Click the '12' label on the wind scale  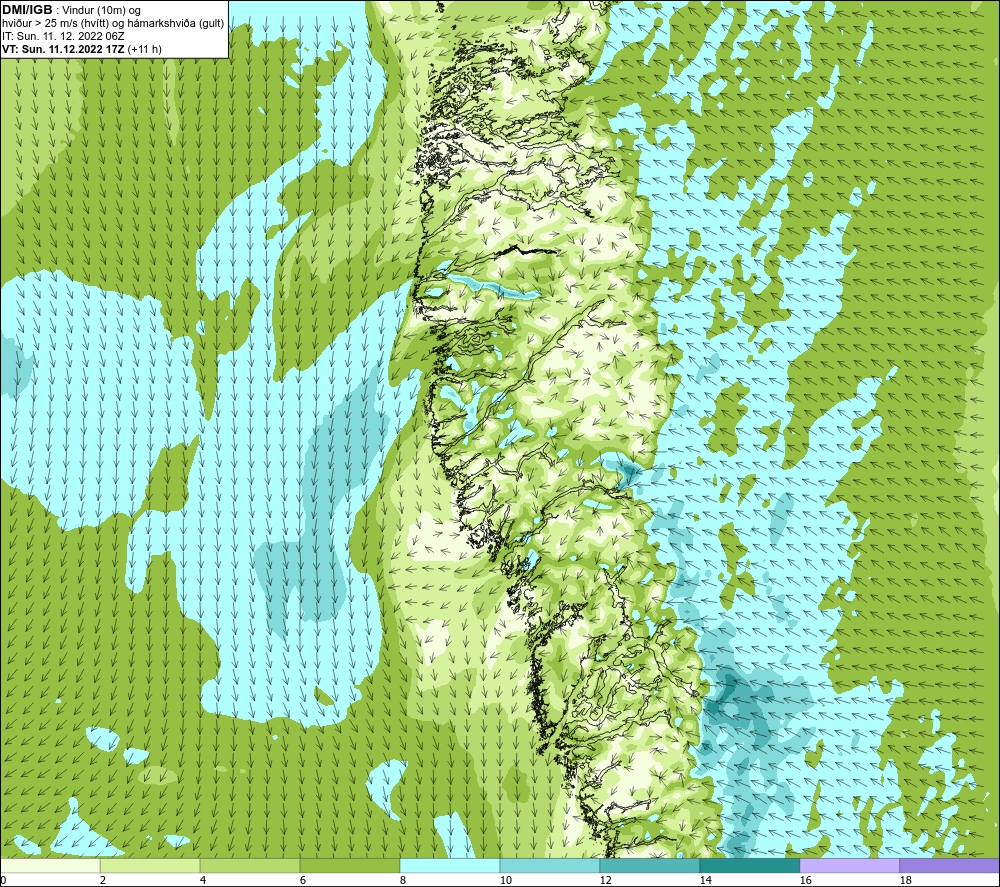(x=605, y=881)
